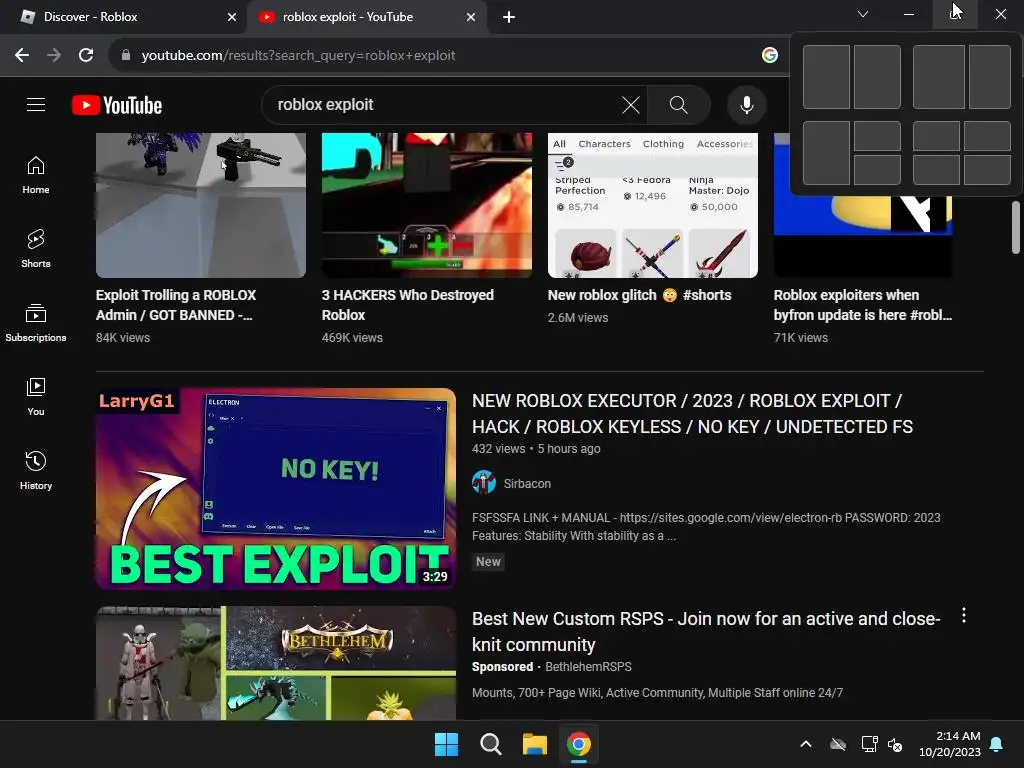Viewport: 1024px width, 768px height.
Task: Open the Roblox exploiters byfron update short title
Action: pyautogui.click(x=862, y=305)
